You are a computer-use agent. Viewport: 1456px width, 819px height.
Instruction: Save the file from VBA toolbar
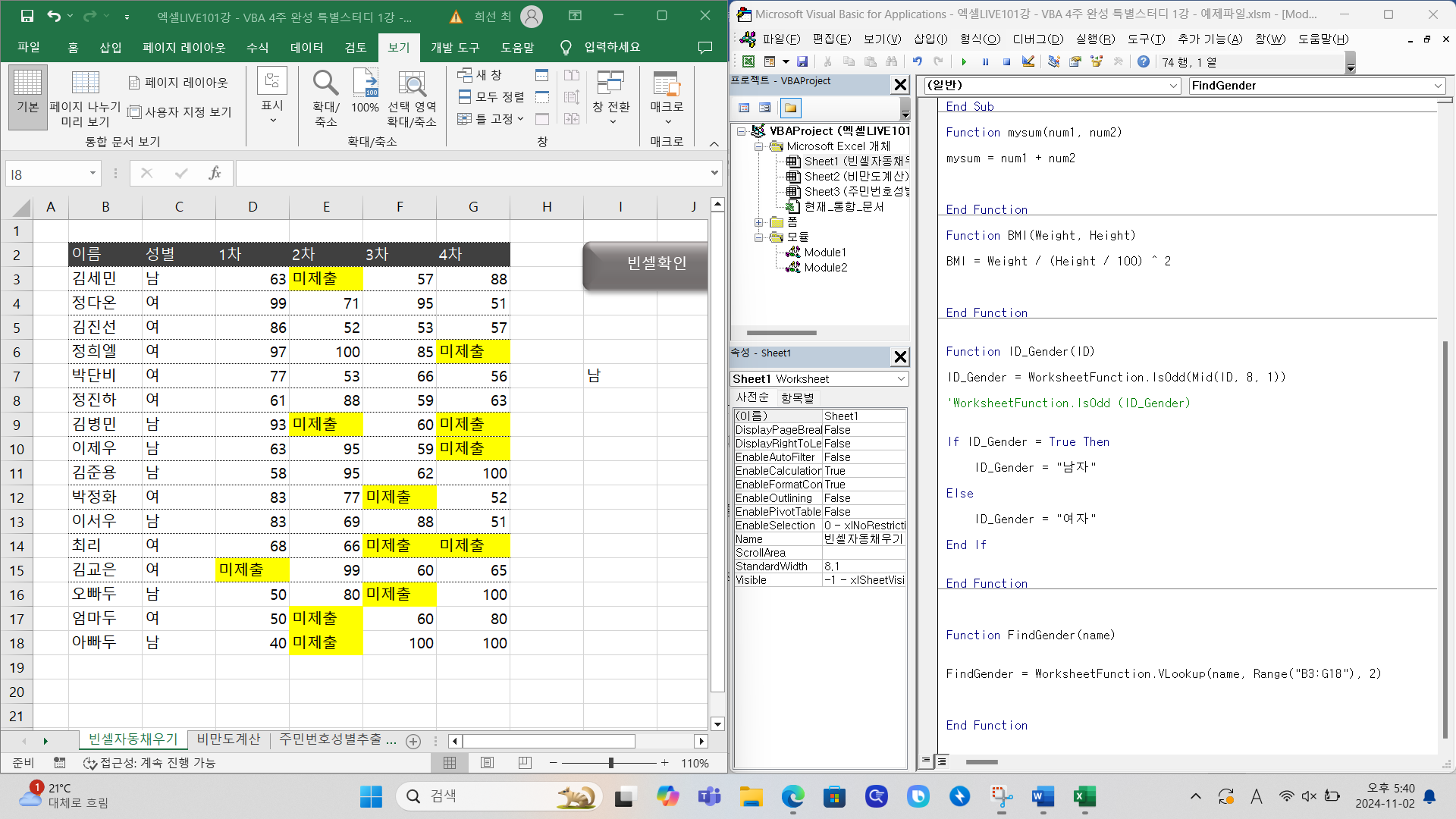pos(802,62)
